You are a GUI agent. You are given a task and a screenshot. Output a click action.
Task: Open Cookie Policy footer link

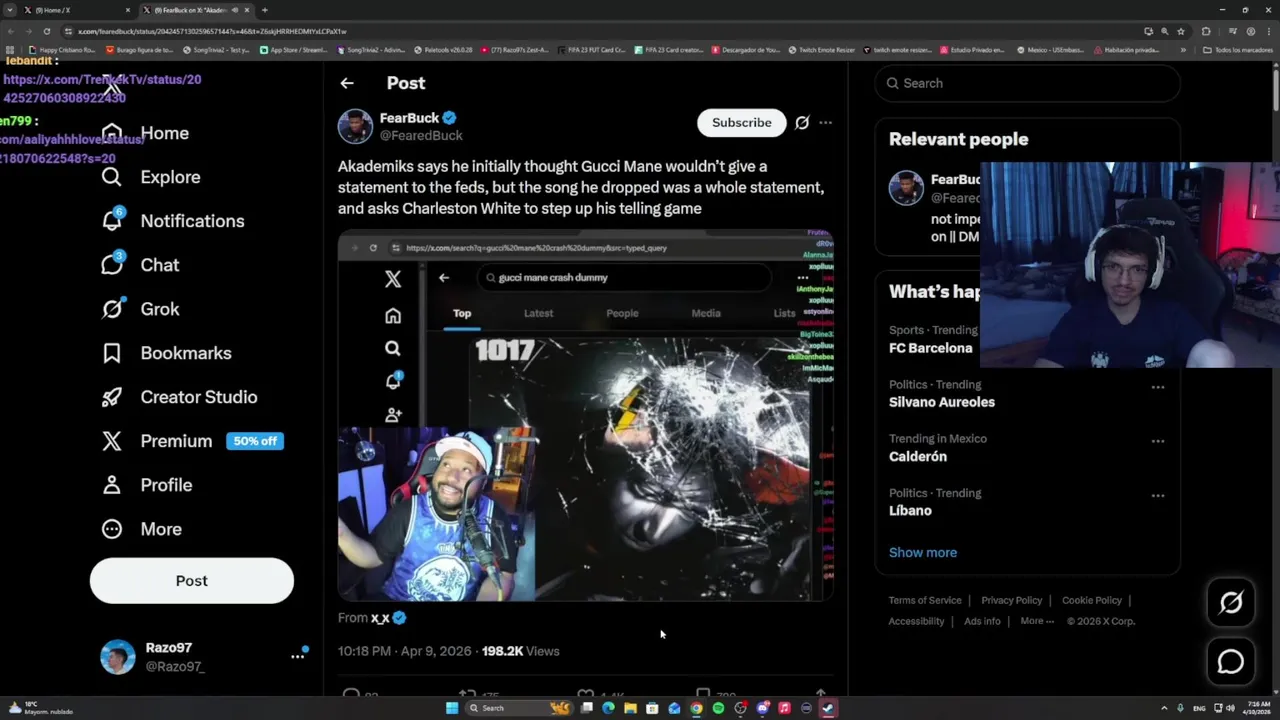tap(1092, 600)
